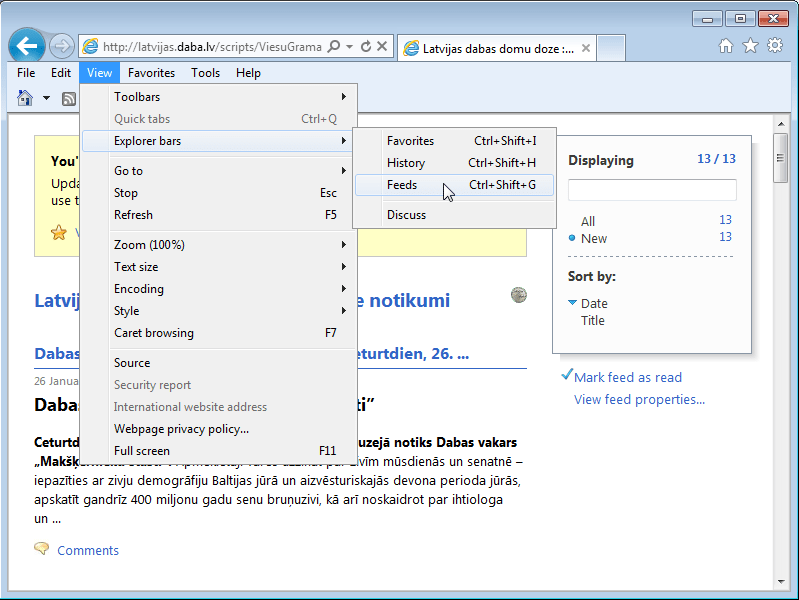Select Discuss in Explorer bars submenu

(454, 215)
